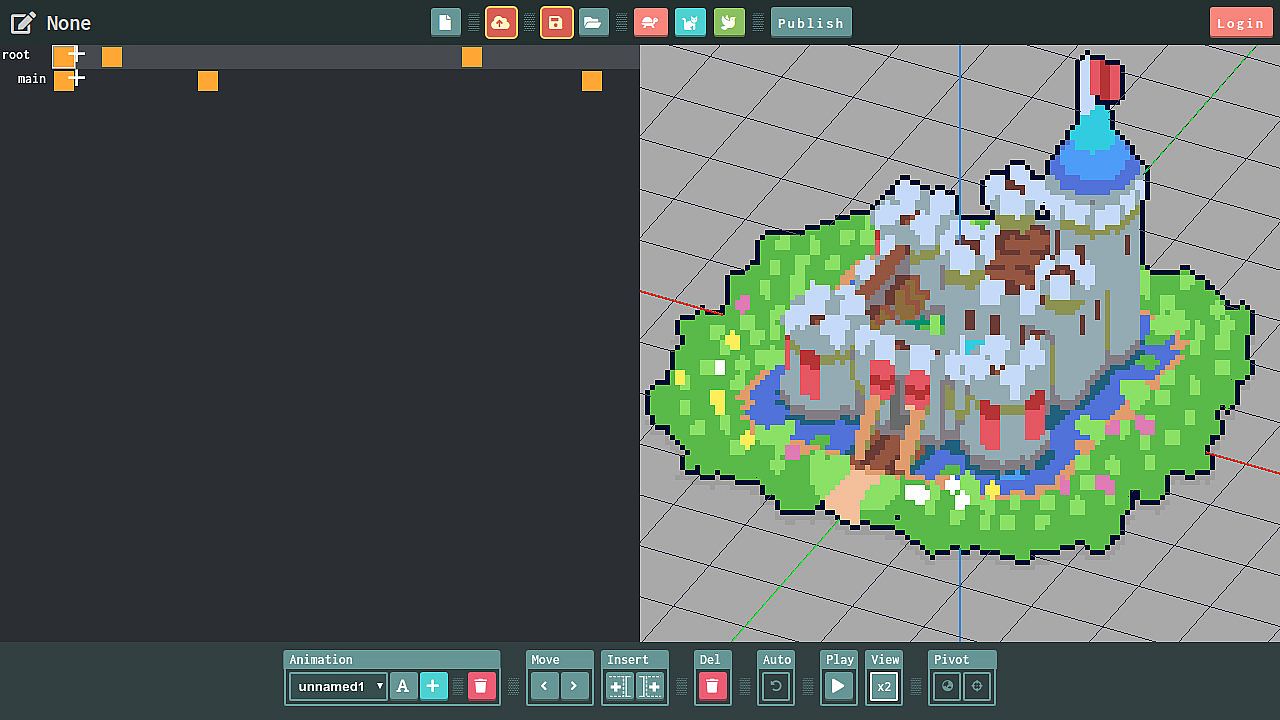The width and height of the screenshot is (1280, 720).
Task: Click the cloud upload icon
Action: [x=501, y=23]
